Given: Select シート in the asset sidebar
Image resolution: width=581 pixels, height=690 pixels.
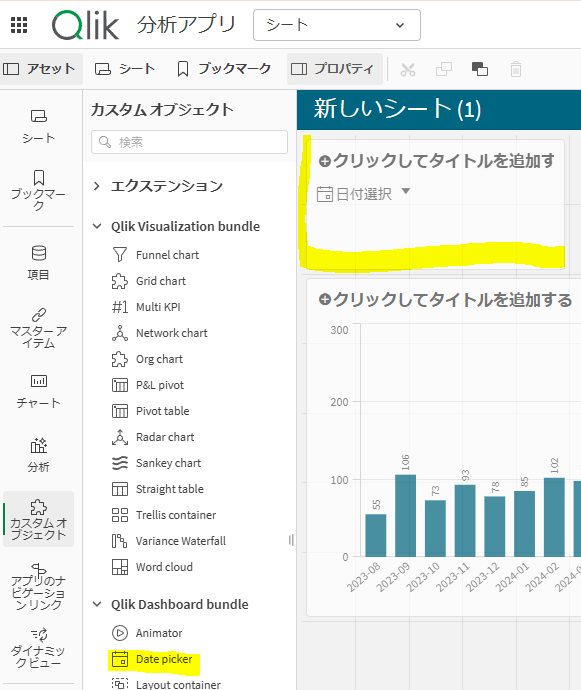Looking at the screenshot, I should click(38, 126).
